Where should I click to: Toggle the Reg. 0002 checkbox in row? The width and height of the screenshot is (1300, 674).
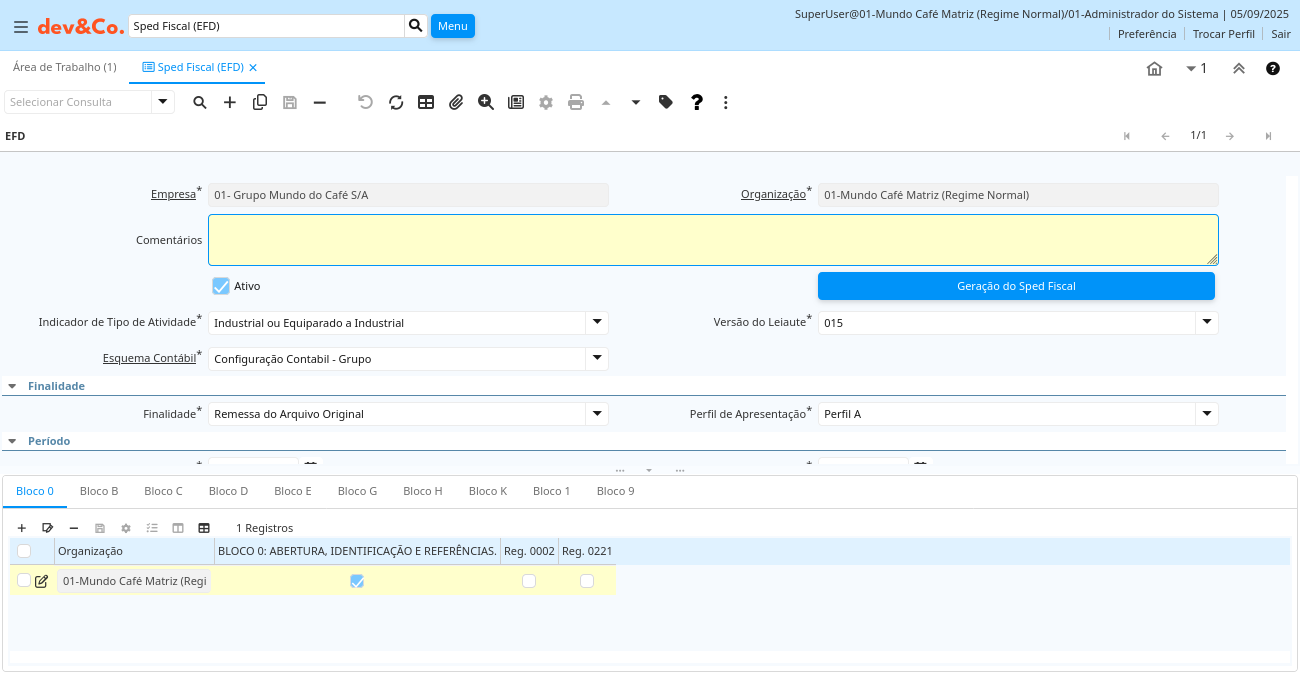529,581
